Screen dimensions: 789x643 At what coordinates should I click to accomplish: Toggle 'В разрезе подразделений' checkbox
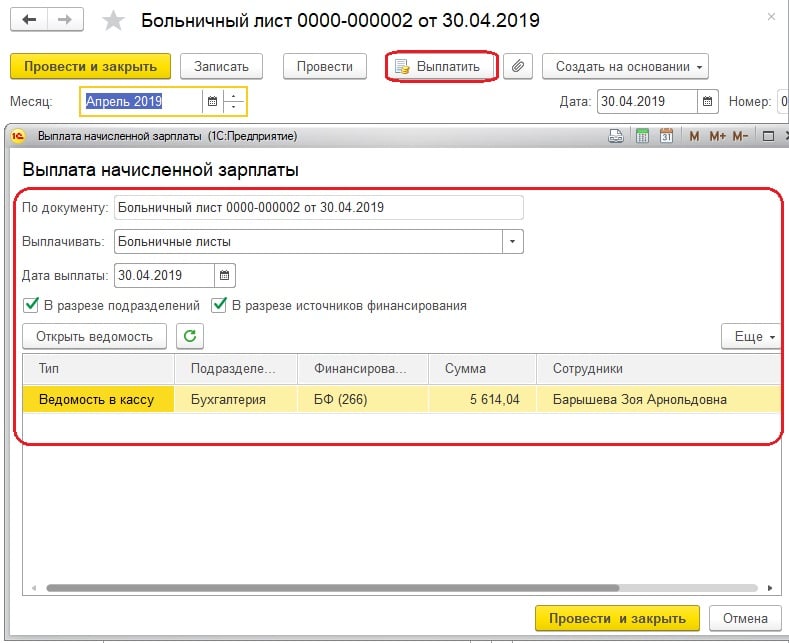coord(30,306)
